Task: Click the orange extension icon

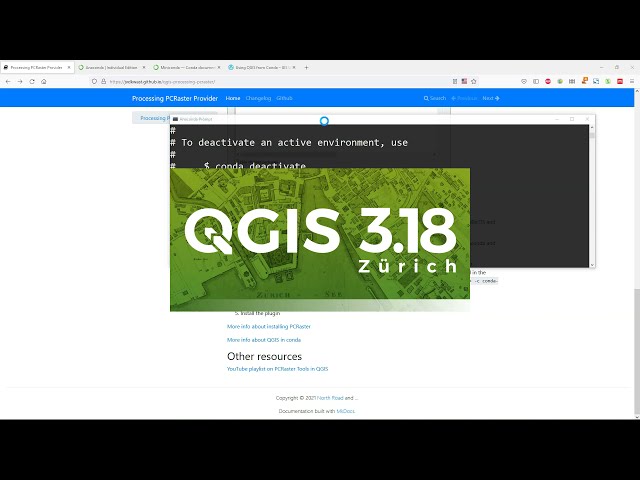Action: click(584, 81)
